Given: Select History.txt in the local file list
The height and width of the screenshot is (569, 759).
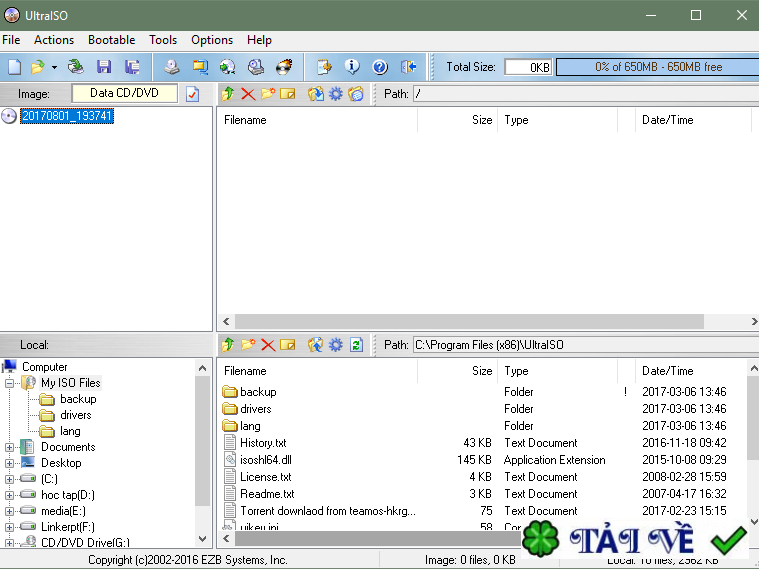Looking at the screenshot, I should pos(263,443).
